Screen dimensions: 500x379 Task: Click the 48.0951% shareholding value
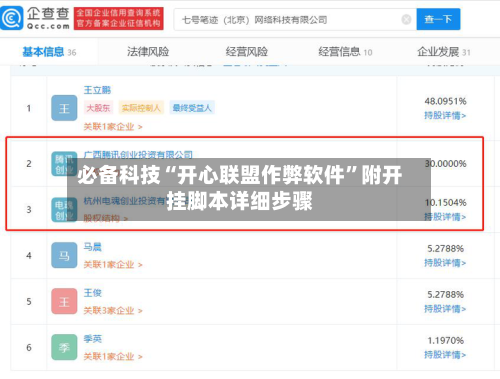(445, 101)
